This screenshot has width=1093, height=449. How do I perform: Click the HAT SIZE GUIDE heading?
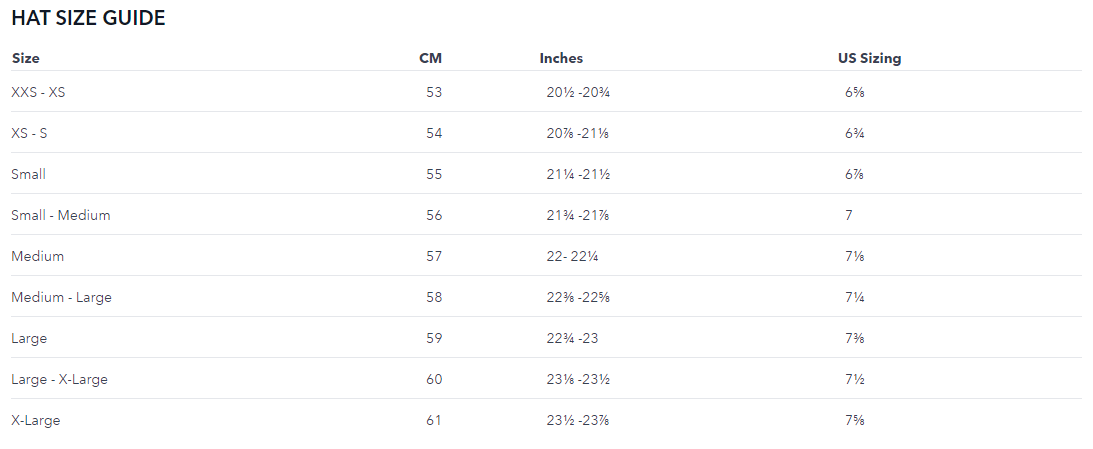88,19
